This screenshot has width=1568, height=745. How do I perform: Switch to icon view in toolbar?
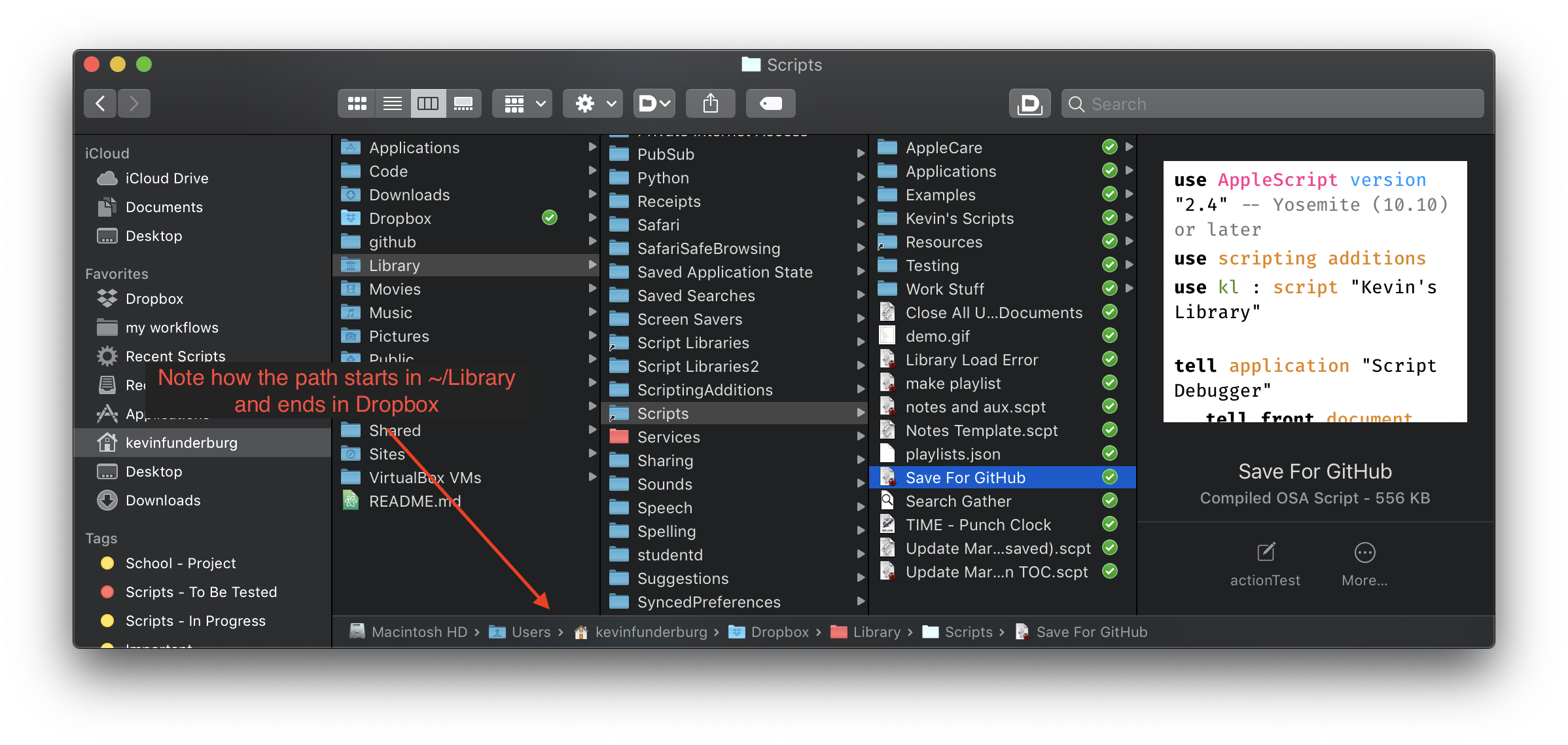pos(357,103)
